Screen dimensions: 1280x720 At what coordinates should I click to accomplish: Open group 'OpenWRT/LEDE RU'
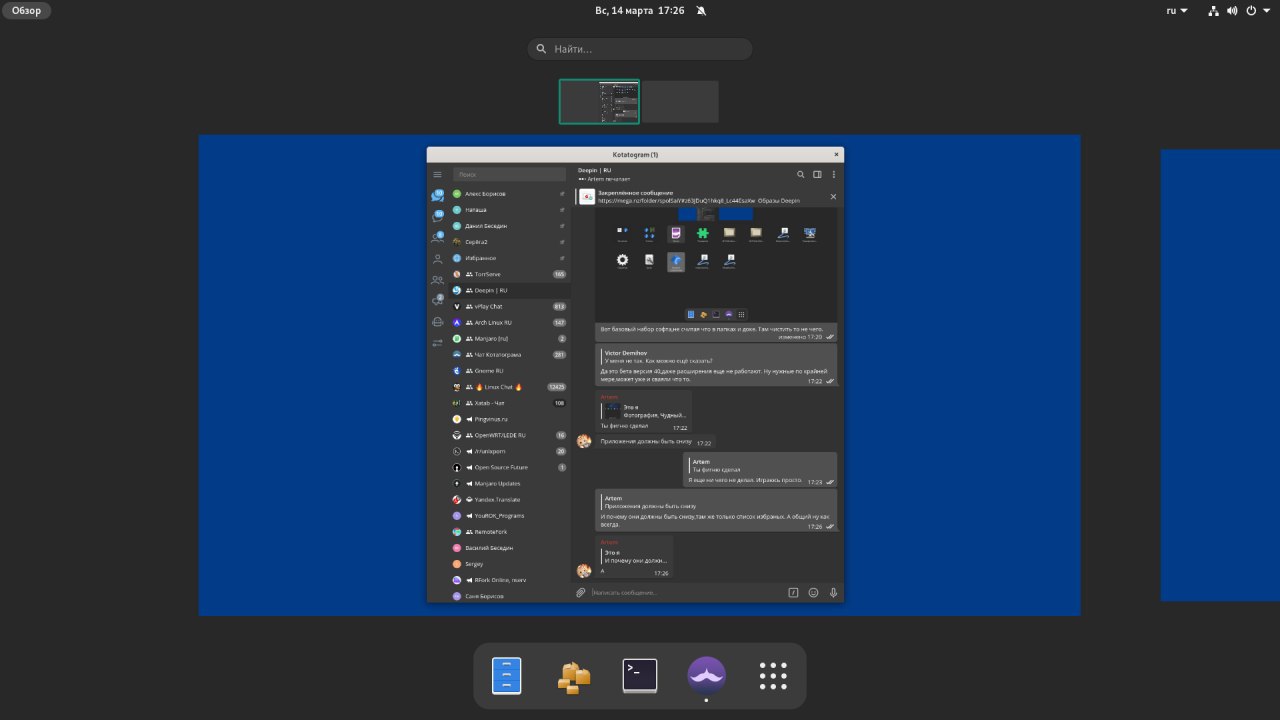(509, 435)
